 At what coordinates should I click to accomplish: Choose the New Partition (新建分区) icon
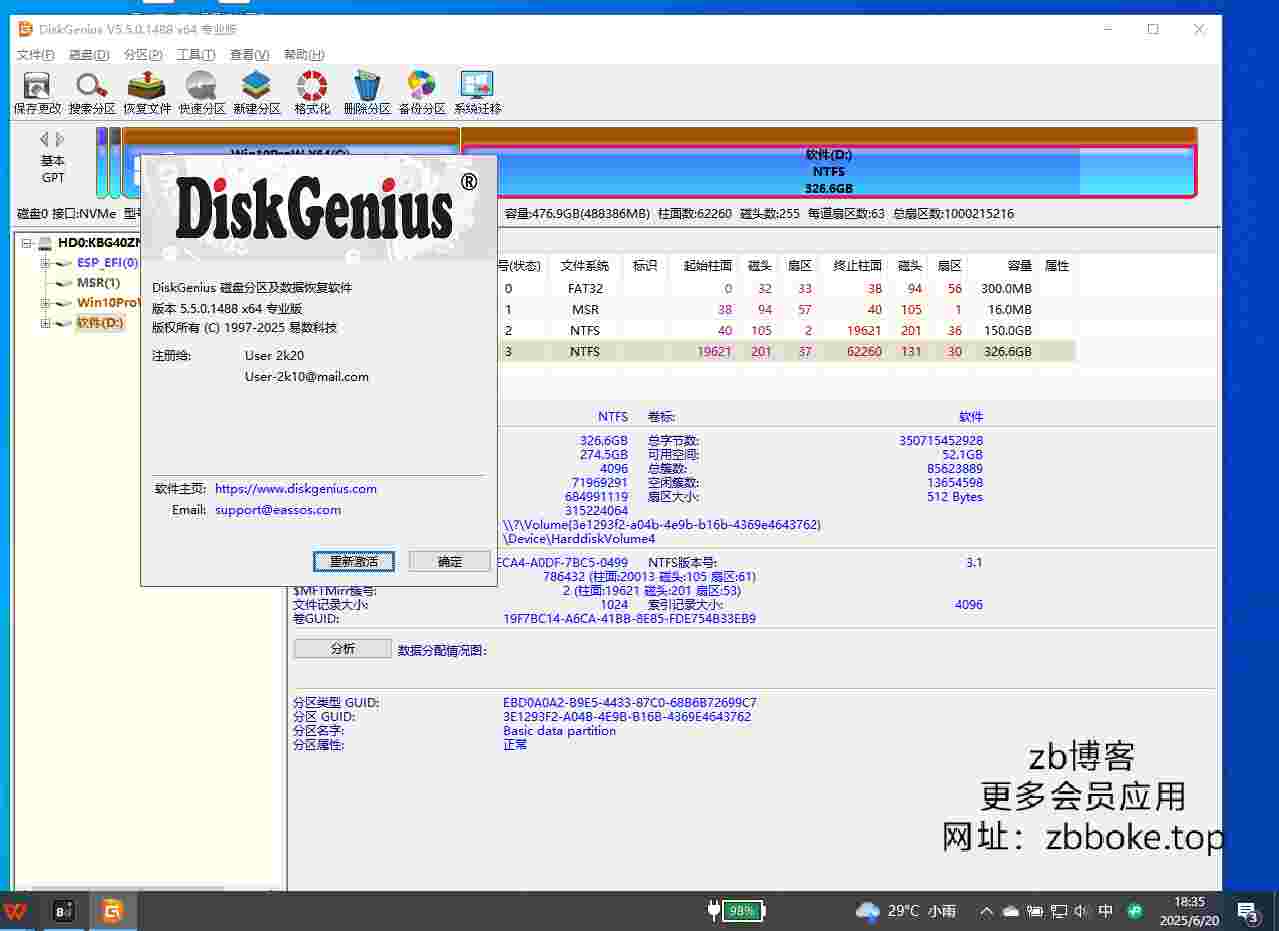tap(257, 93)
